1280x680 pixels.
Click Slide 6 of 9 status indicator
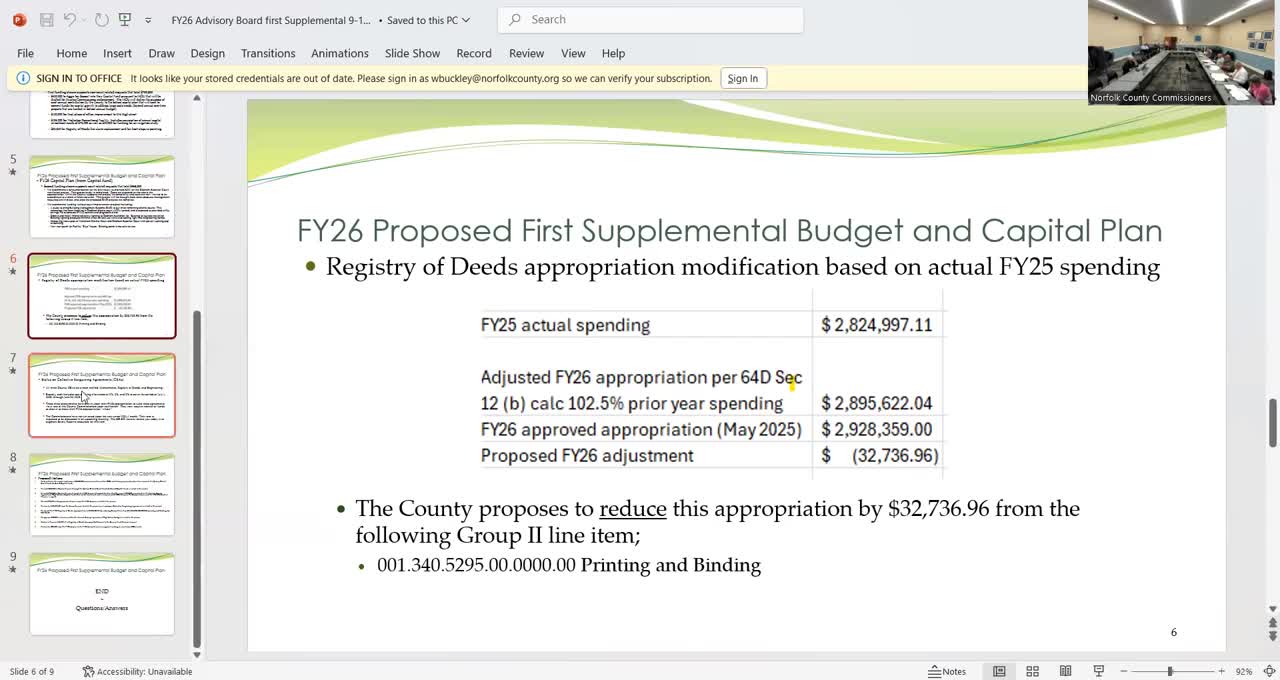(32, 671)
